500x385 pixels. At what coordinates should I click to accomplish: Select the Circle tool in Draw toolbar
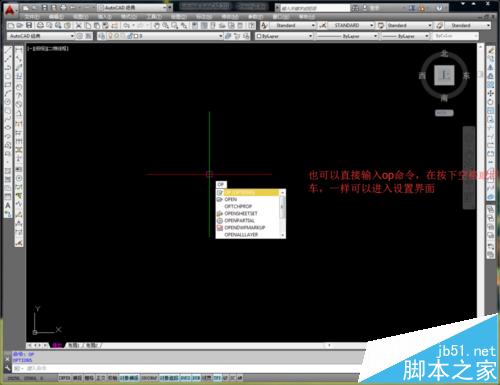click(x=8, y=102)
